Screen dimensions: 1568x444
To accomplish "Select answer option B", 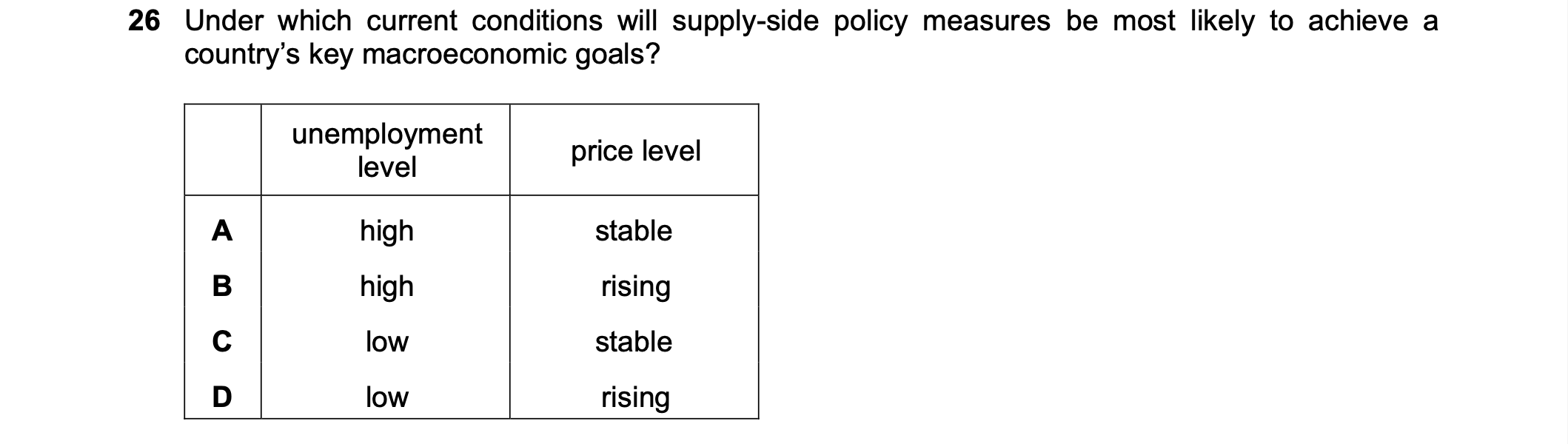I will coord(222,286).
